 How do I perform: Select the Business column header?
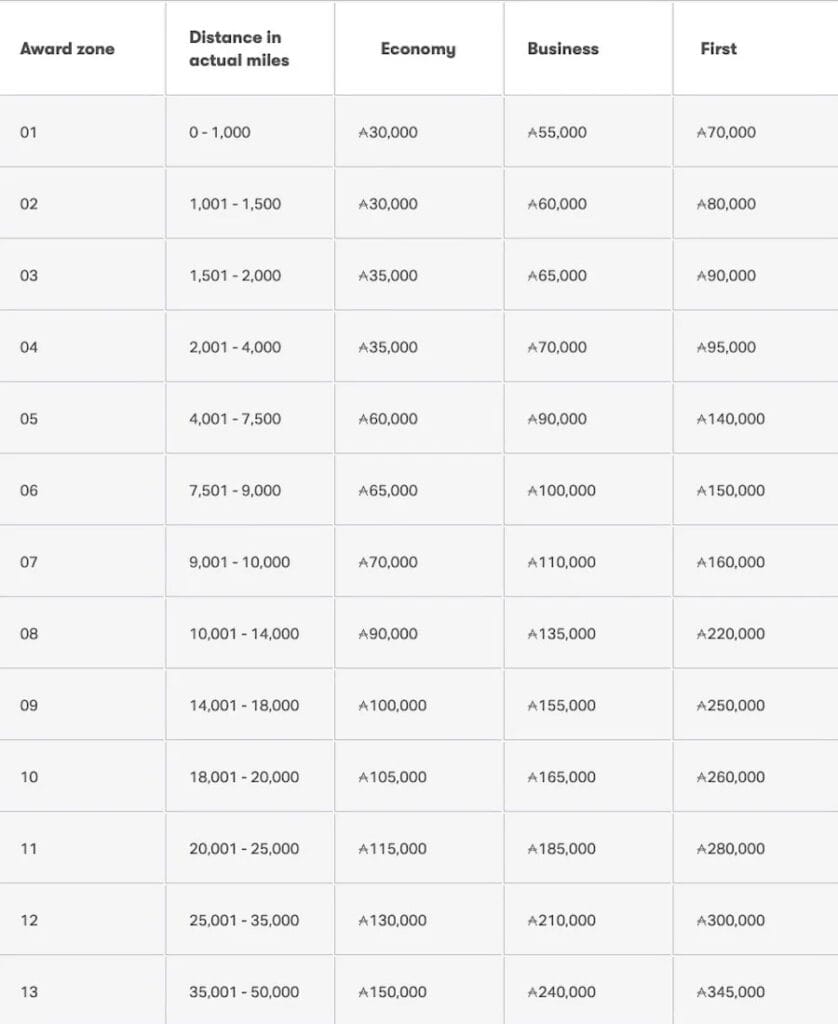pos(563,49)
